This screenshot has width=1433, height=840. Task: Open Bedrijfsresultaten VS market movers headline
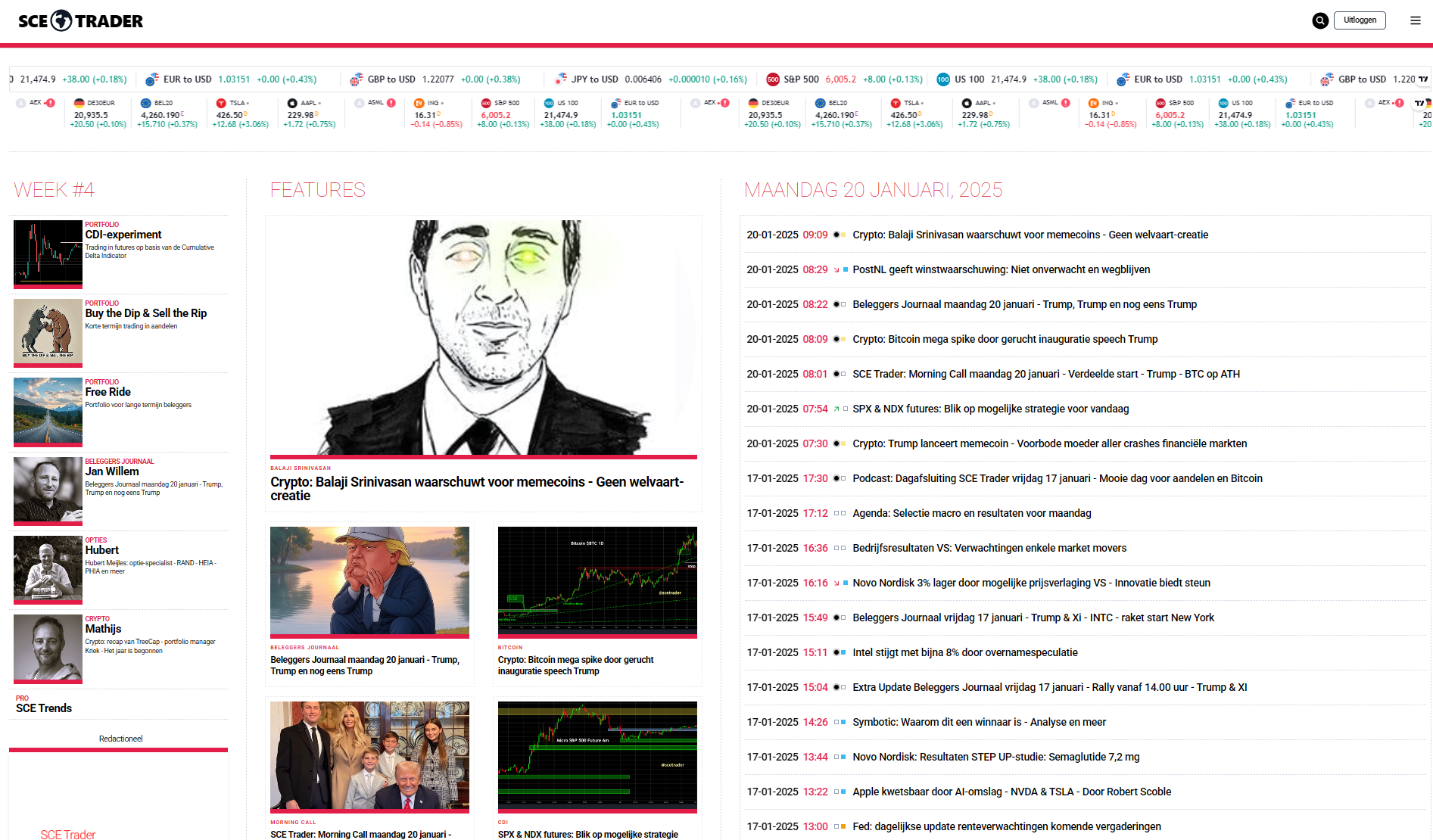click(989, 548)
